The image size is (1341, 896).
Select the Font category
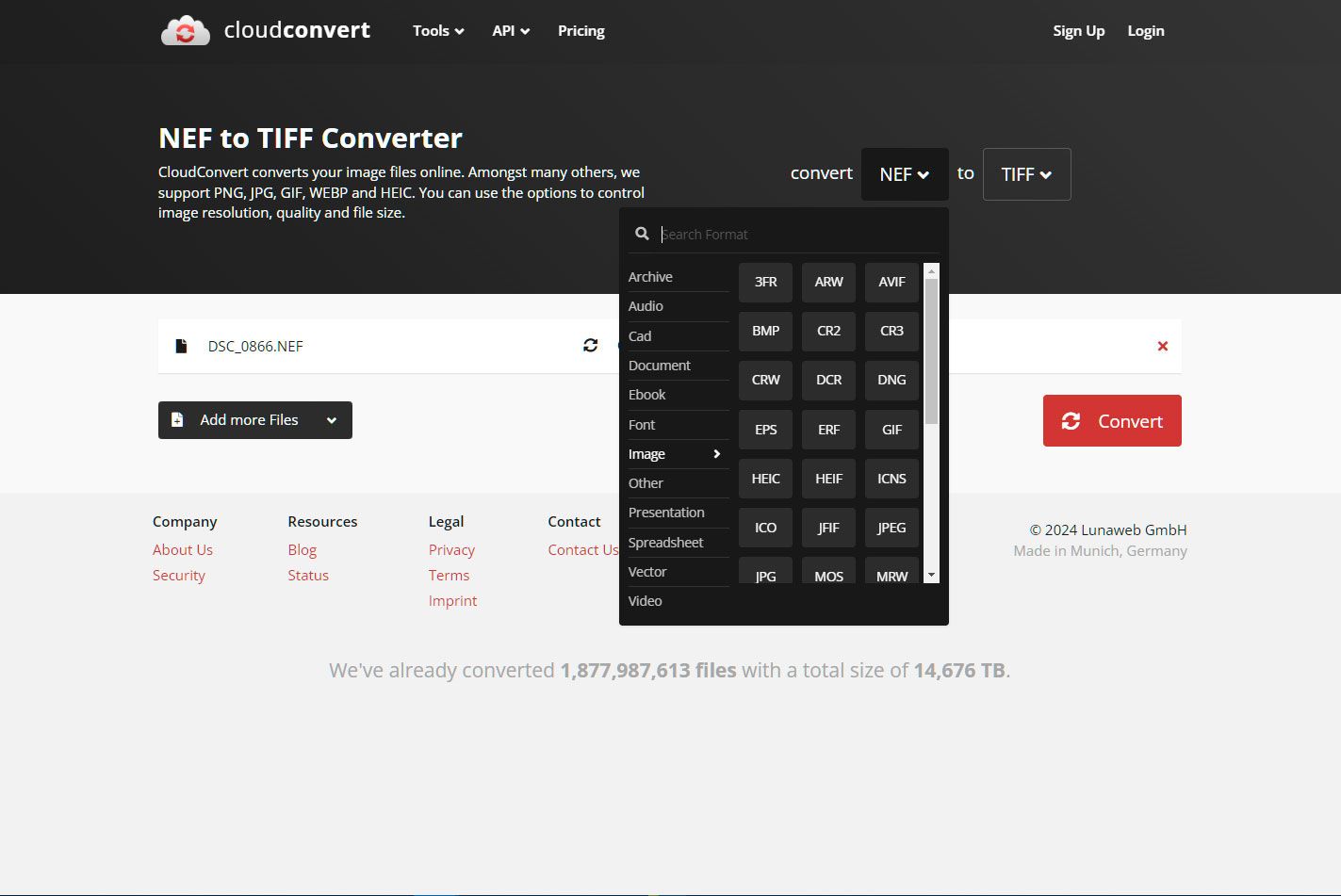tap(679, 425)
